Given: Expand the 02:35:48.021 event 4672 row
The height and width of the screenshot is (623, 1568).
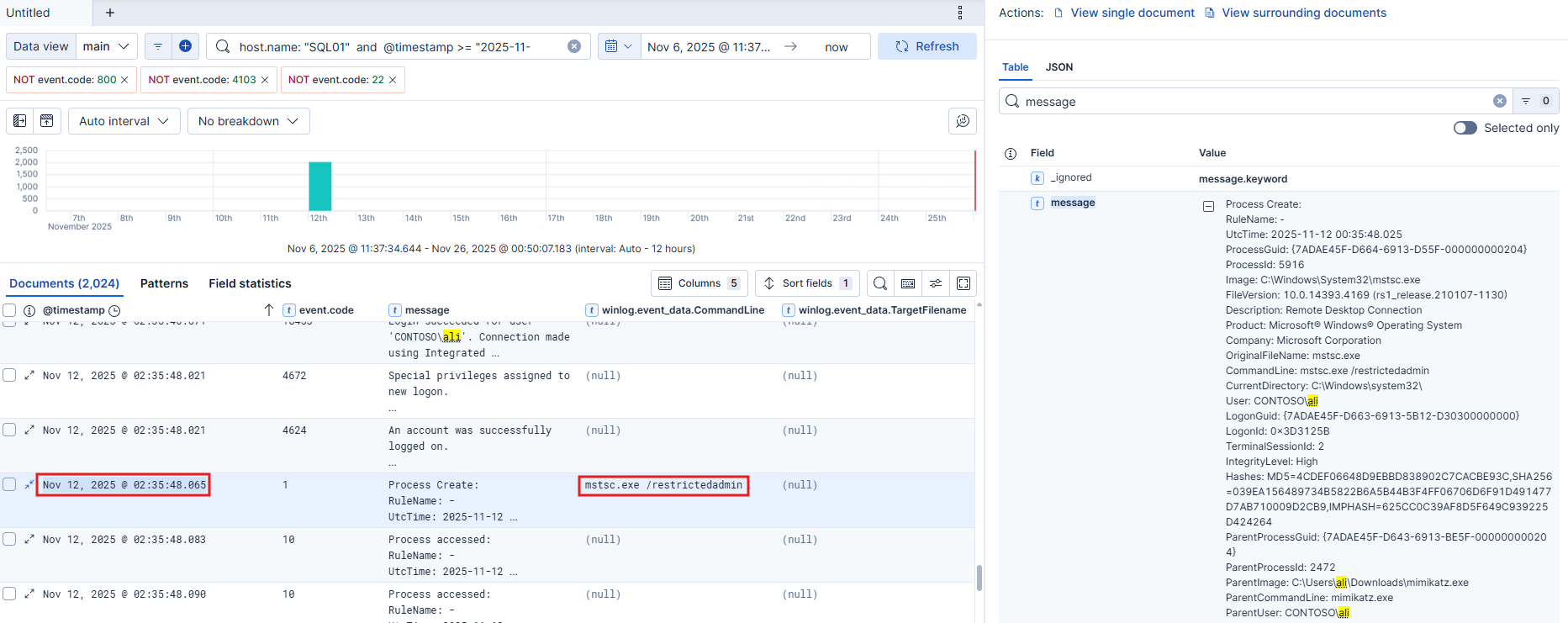Looking at the screenshot, I should (29, 376).
